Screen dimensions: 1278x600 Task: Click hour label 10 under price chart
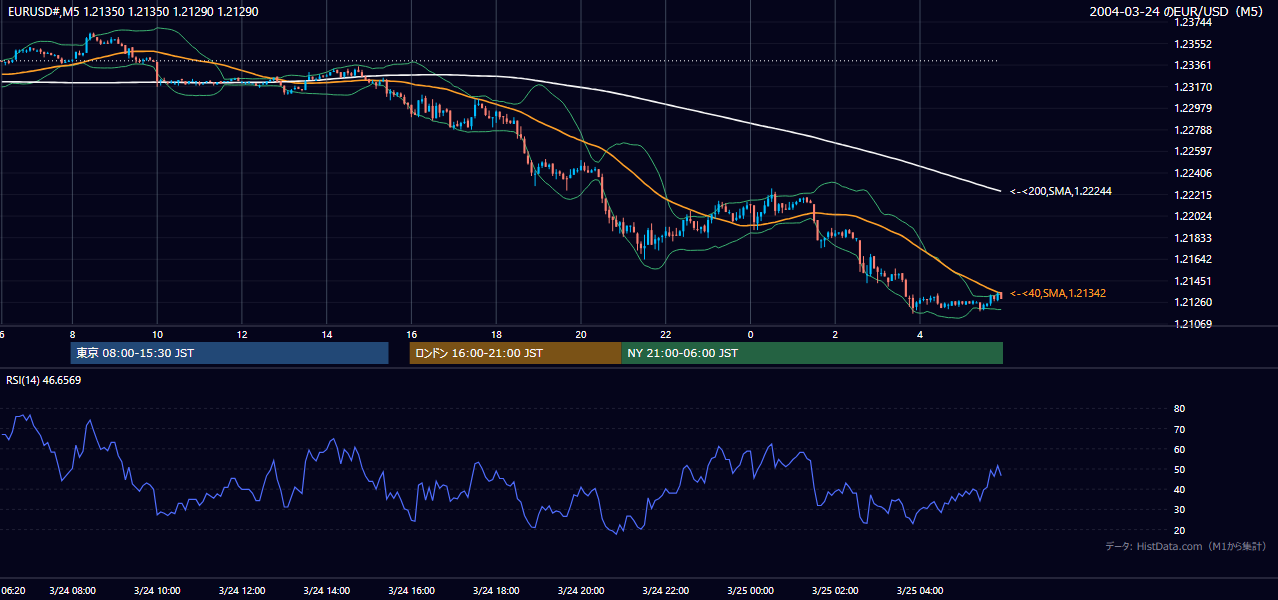157,334
